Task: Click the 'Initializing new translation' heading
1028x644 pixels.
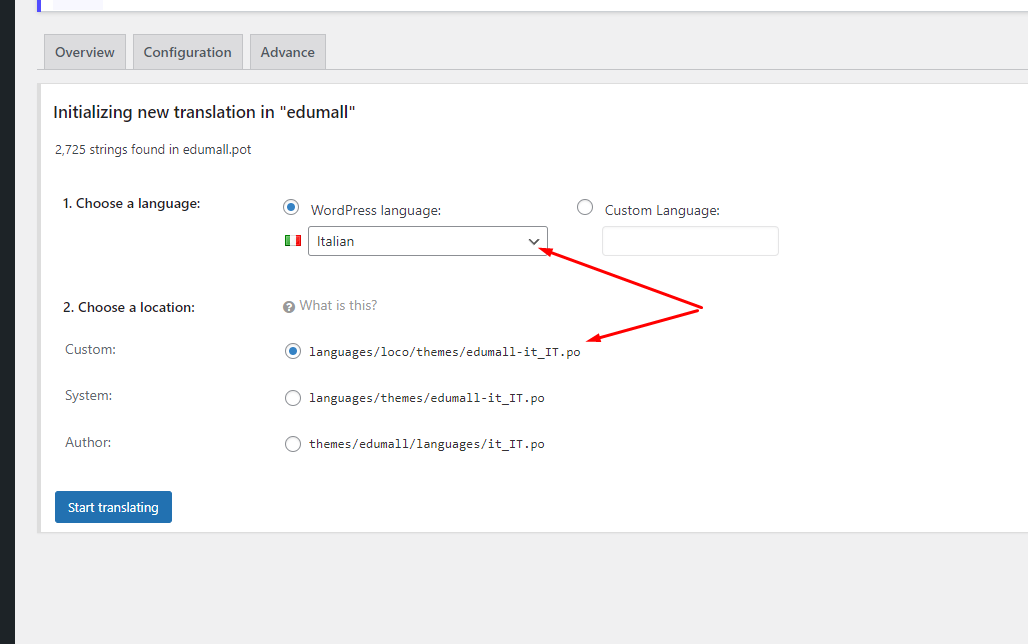Action: point(204,112)
